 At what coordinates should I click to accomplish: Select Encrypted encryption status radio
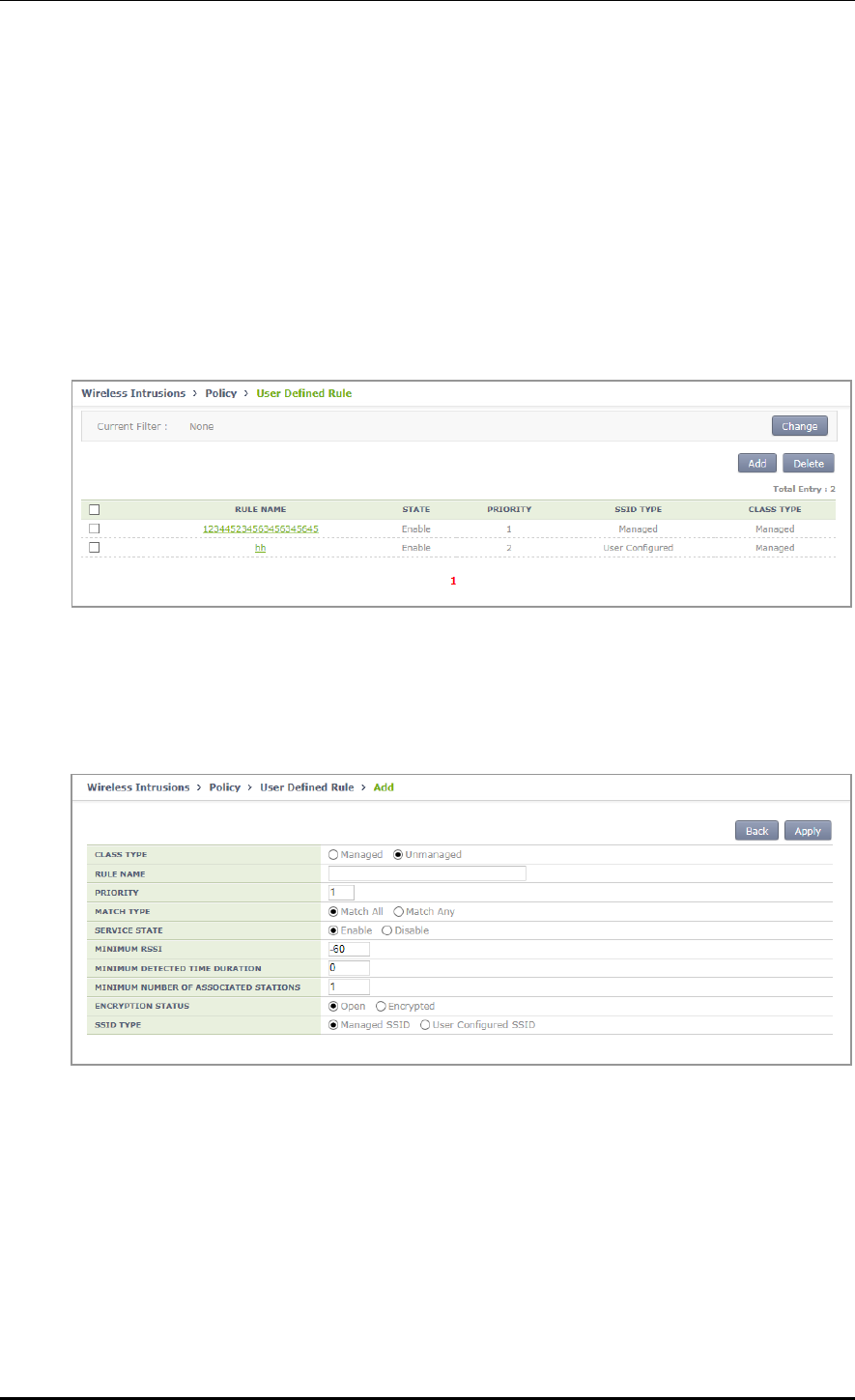[381, 1006]
